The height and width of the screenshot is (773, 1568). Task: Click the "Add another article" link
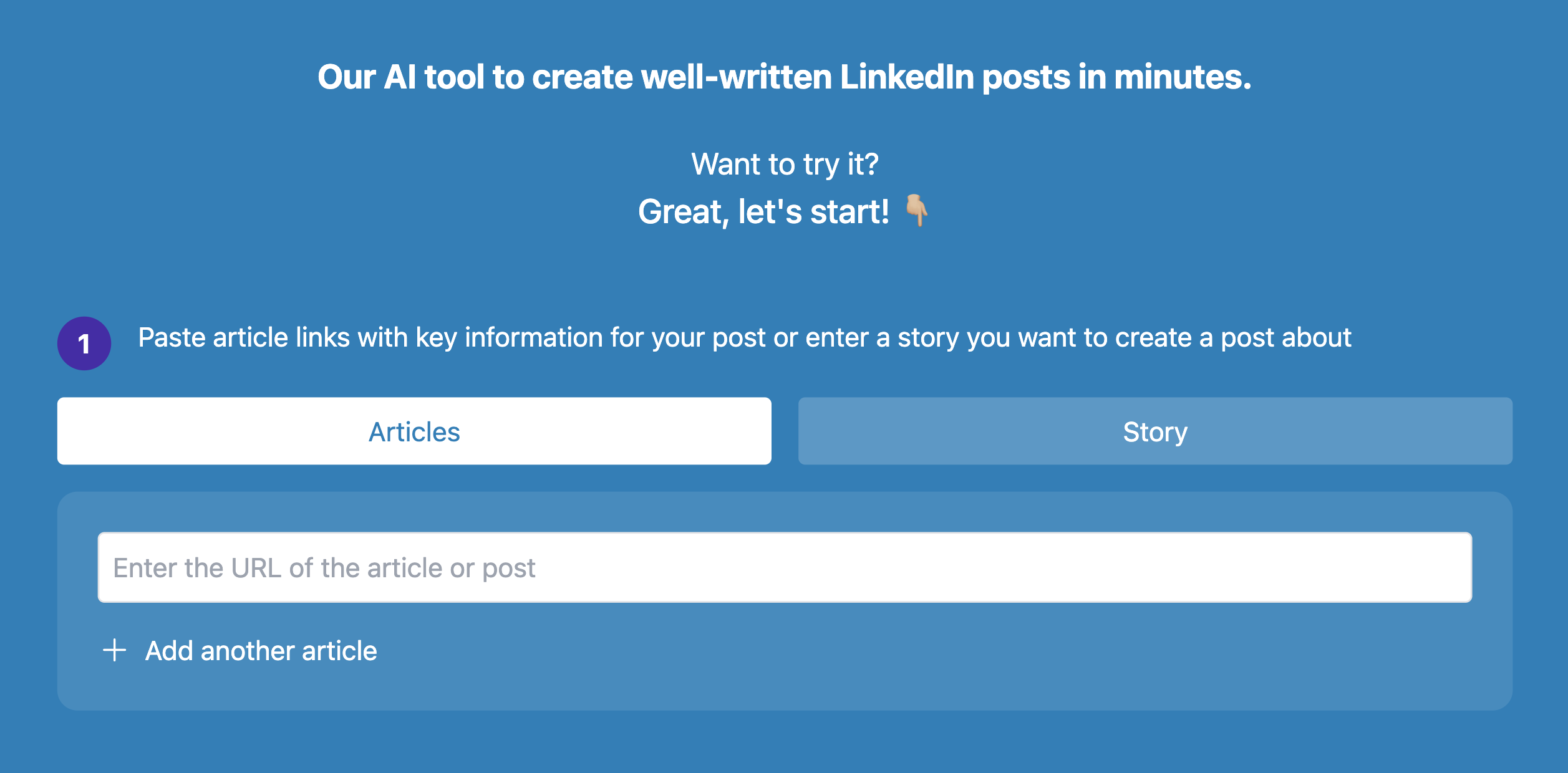point(261,651)
